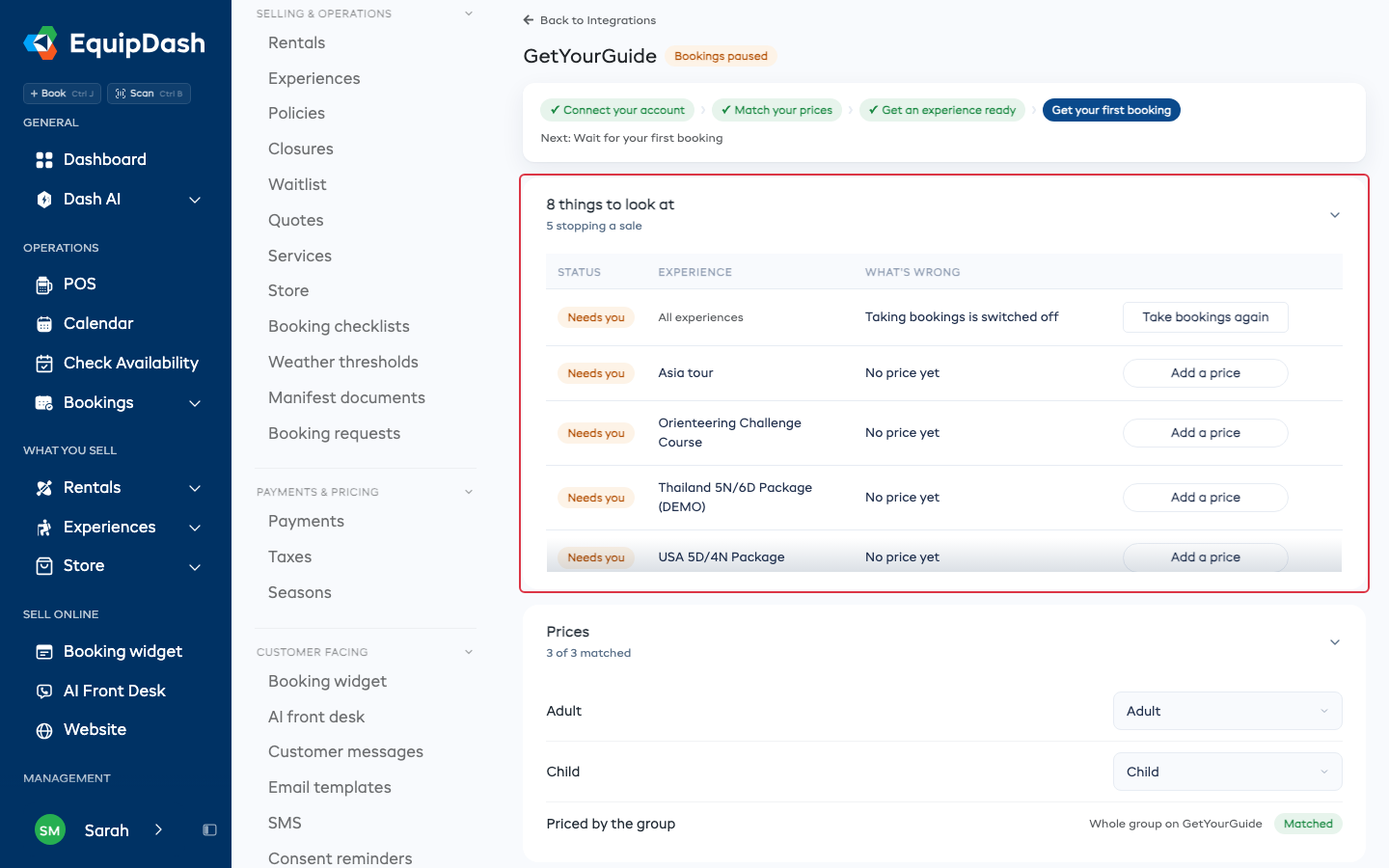Collapse the 8 things to look at panel

[1335, 215]
